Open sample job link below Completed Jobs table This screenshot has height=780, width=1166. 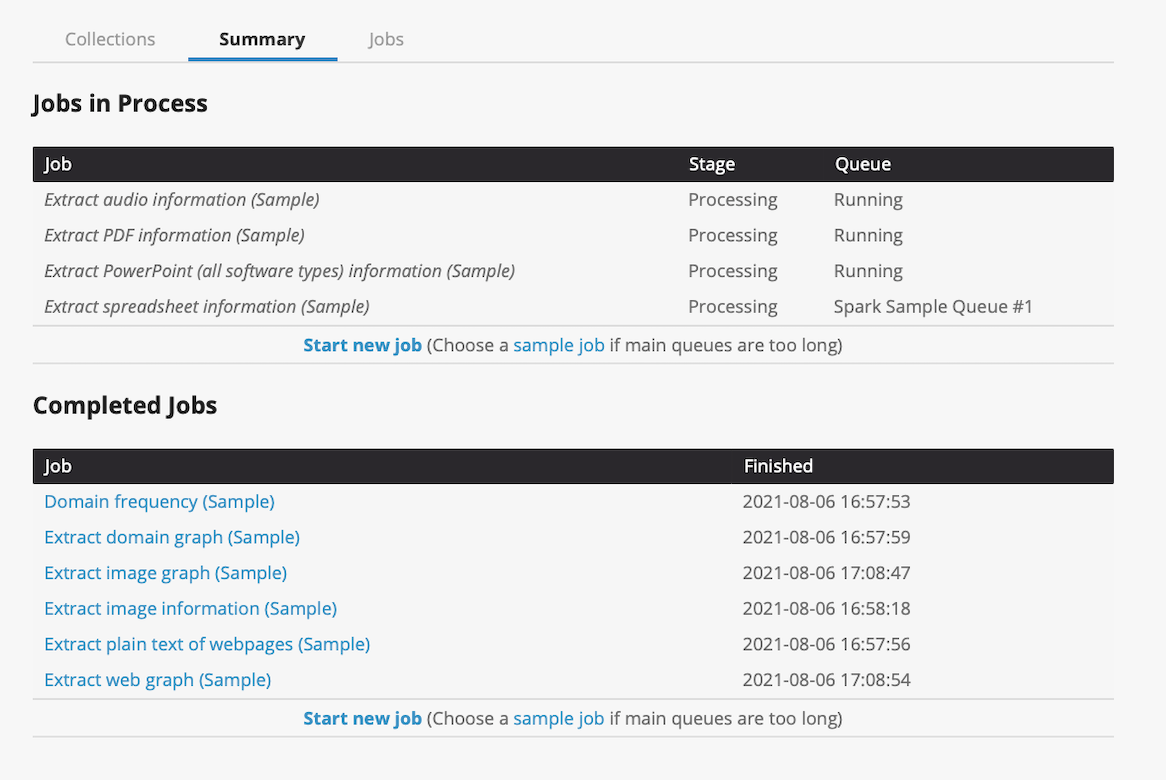(x=558, y=719)
